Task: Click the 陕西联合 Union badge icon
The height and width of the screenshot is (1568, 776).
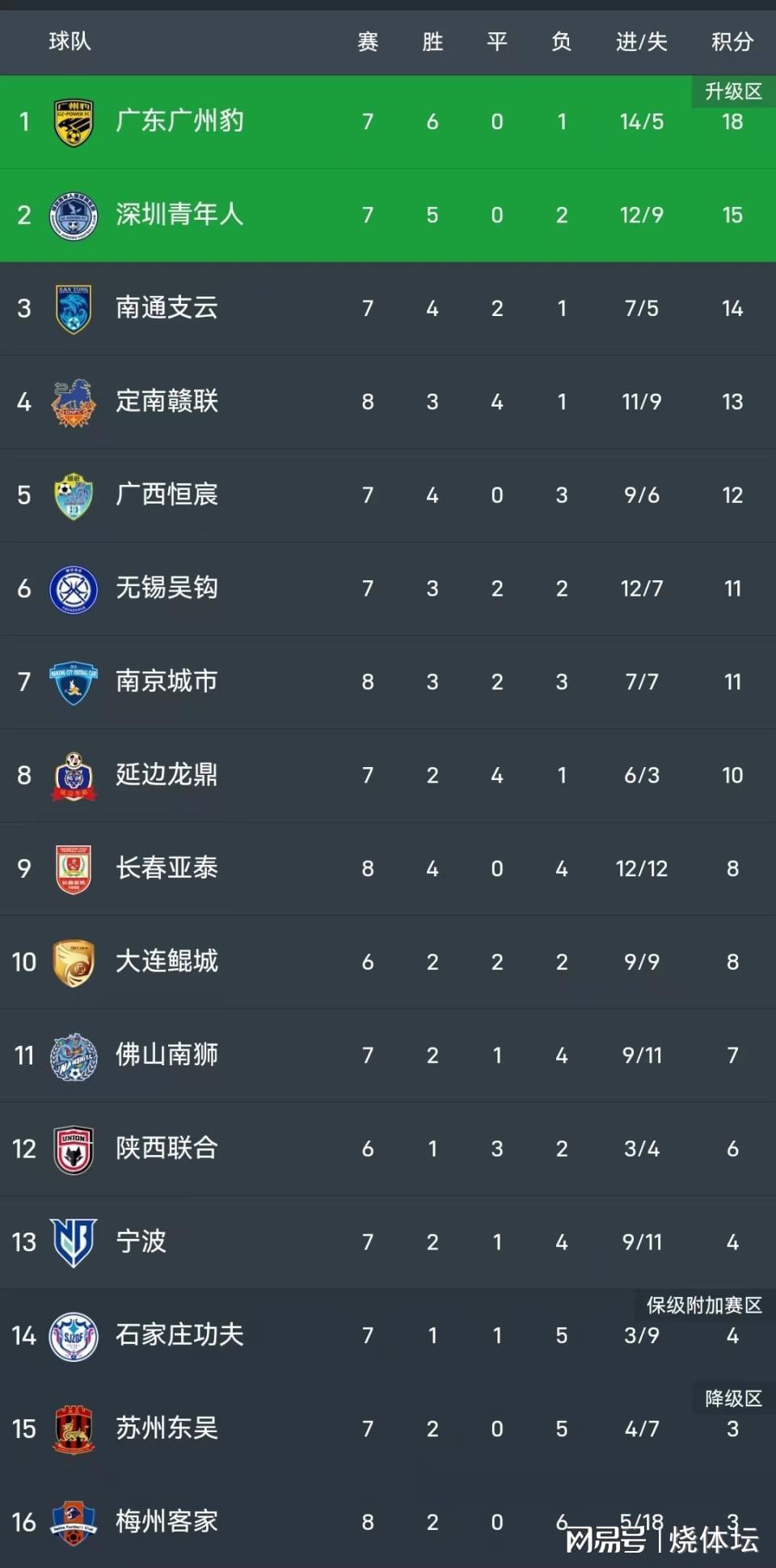Action: (74, 1149)
